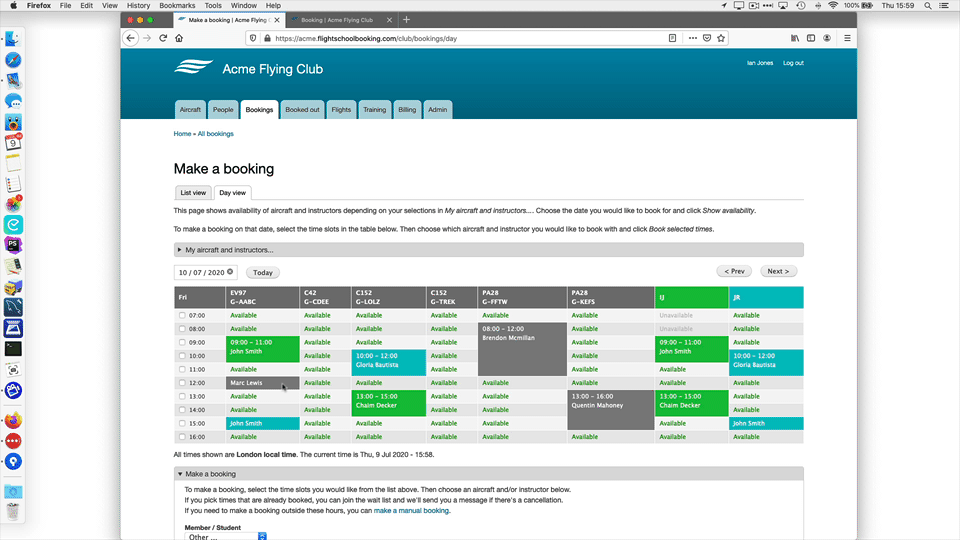Open the Firefox library icon

point(795,38)
